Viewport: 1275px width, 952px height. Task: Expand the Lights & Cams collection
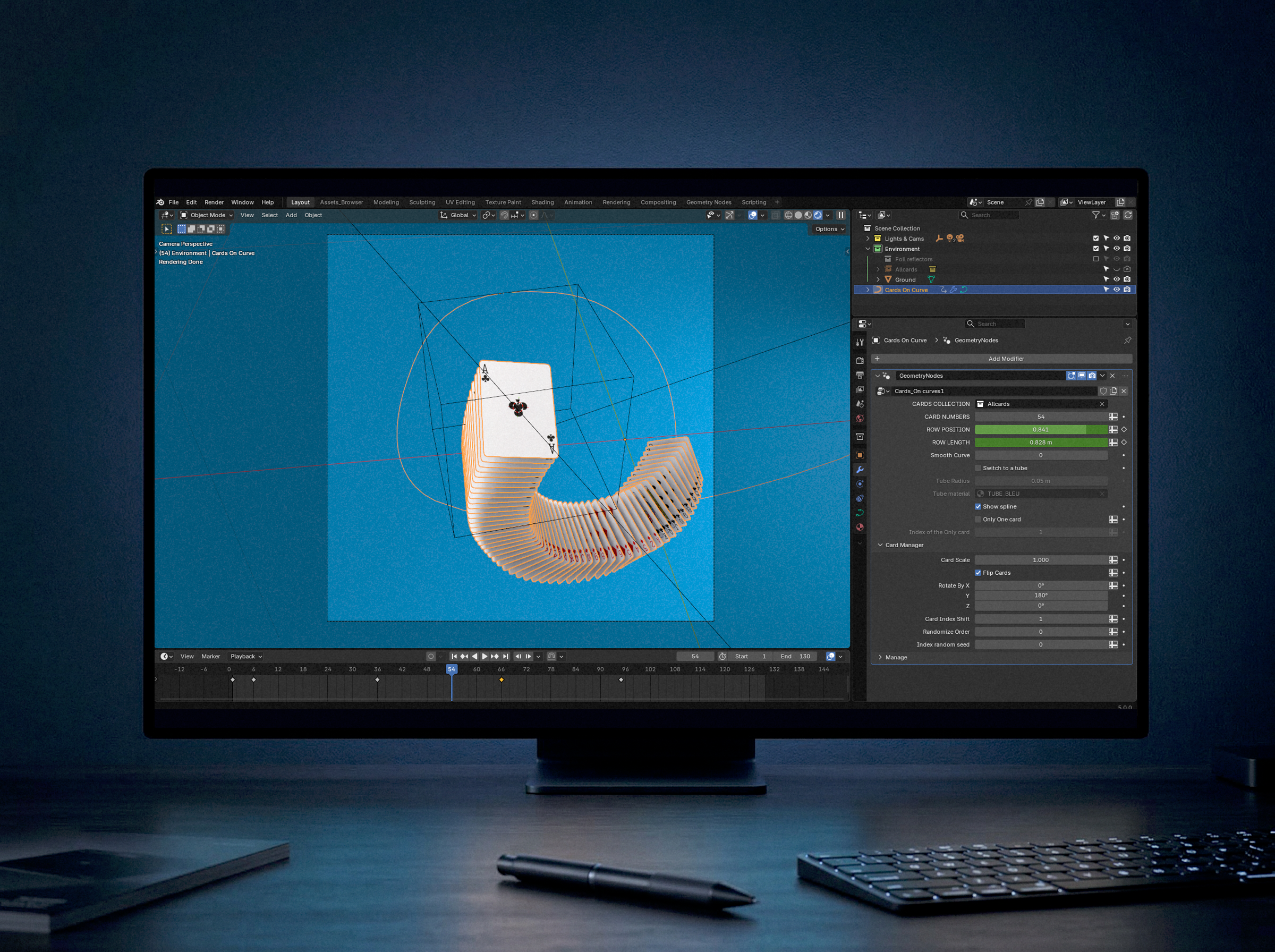point(868,239)
